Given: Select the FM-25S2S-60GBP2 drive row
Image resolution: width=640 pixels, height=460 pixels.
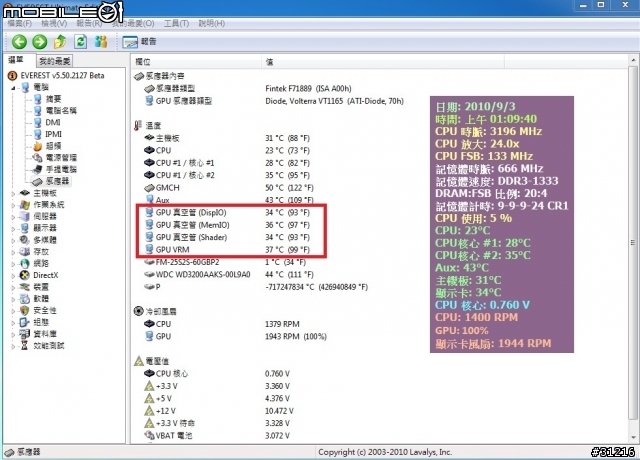Looking at the screenshot, I should (225, 262).
